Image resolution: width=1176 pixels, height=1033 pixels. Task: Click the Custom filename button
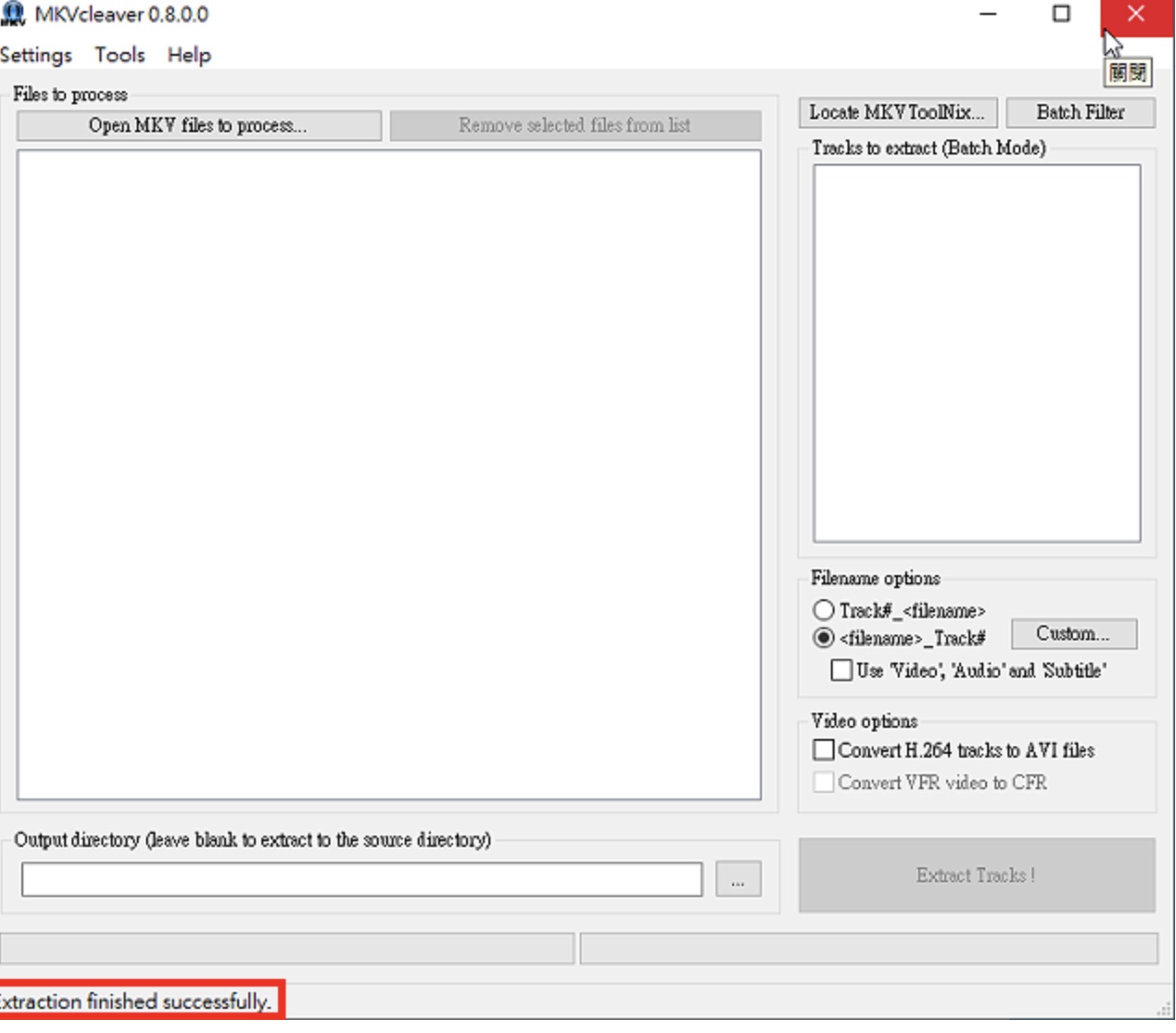click(x=1074, y=634)
